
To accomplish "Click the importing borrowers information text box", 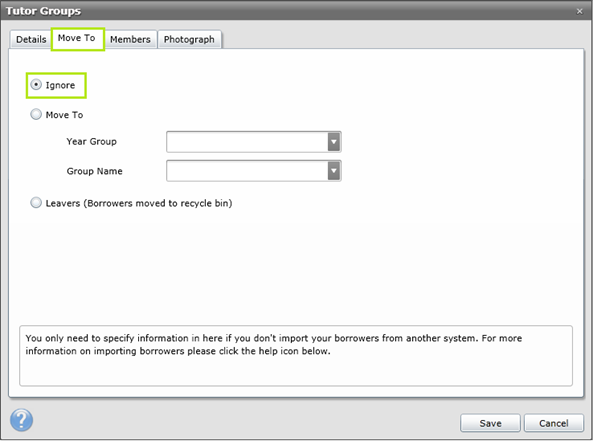I will tap(296, 356).
